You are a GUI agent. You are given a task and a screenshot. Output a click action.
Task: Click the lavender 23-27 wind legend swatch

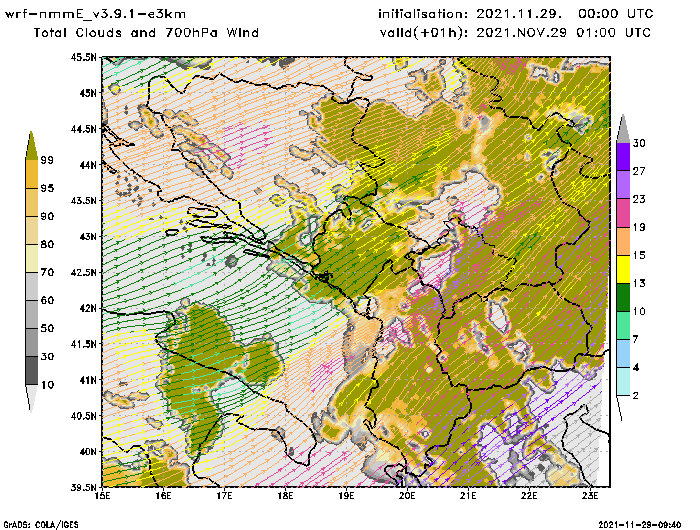pos(623,185)
